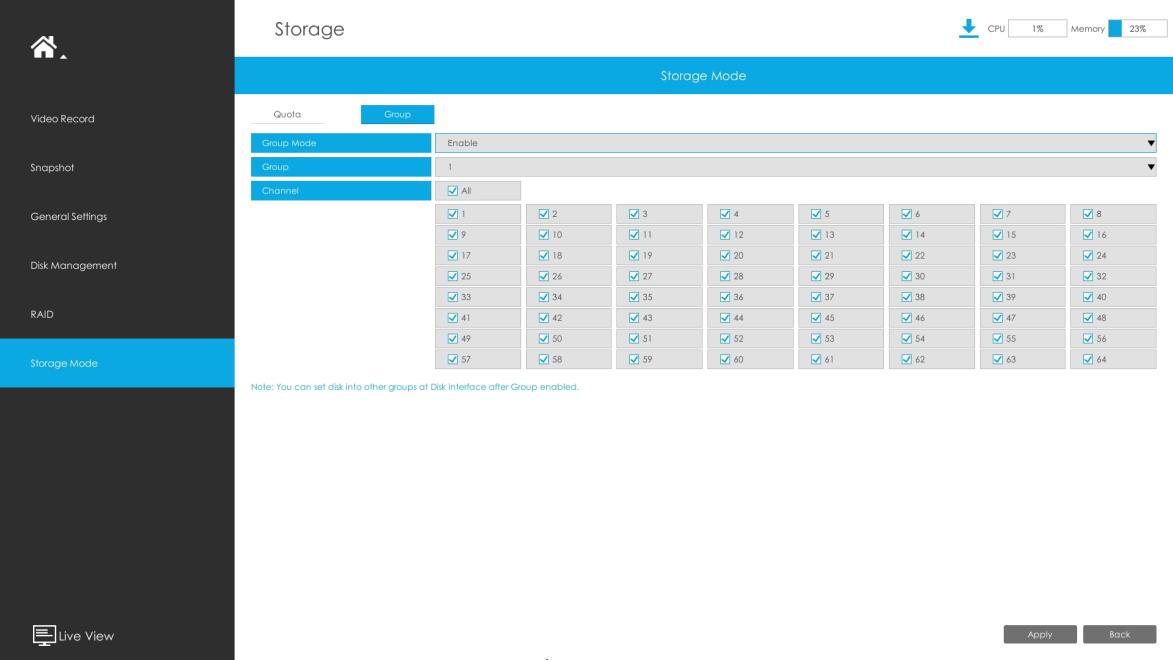The height and width of the screenshot is (660, 1173).
Task: Toggle channel 45 checkbox
Action: coord(816,318)
